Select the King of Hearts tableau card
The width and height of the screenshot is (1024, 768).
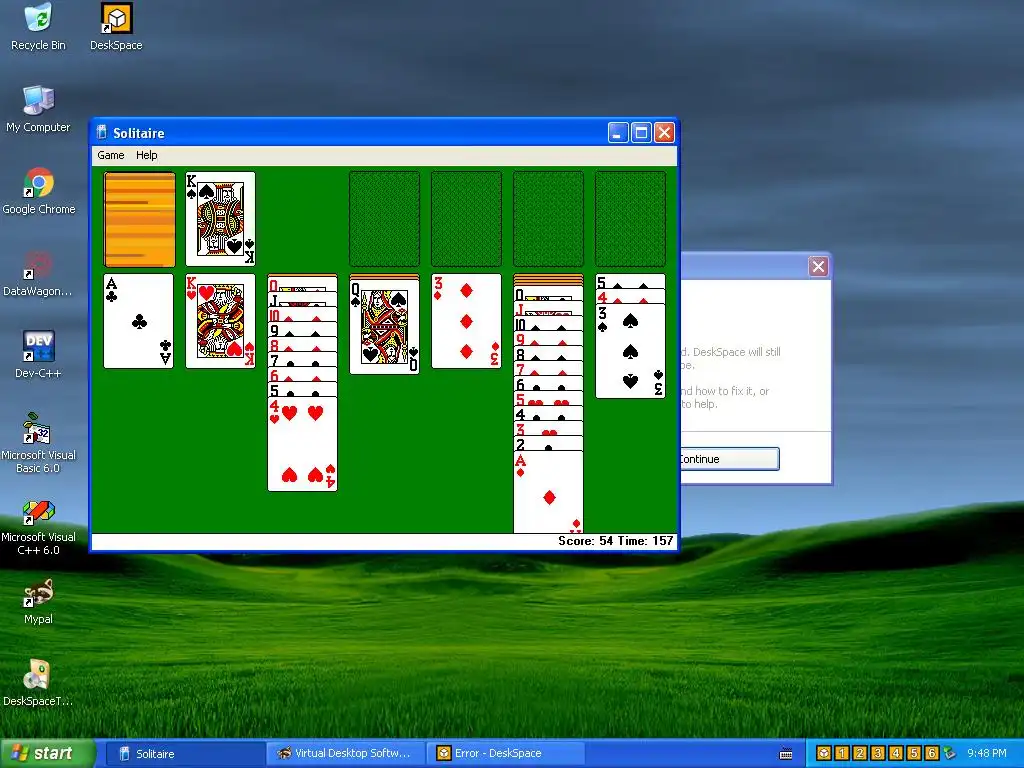point(221,321)
